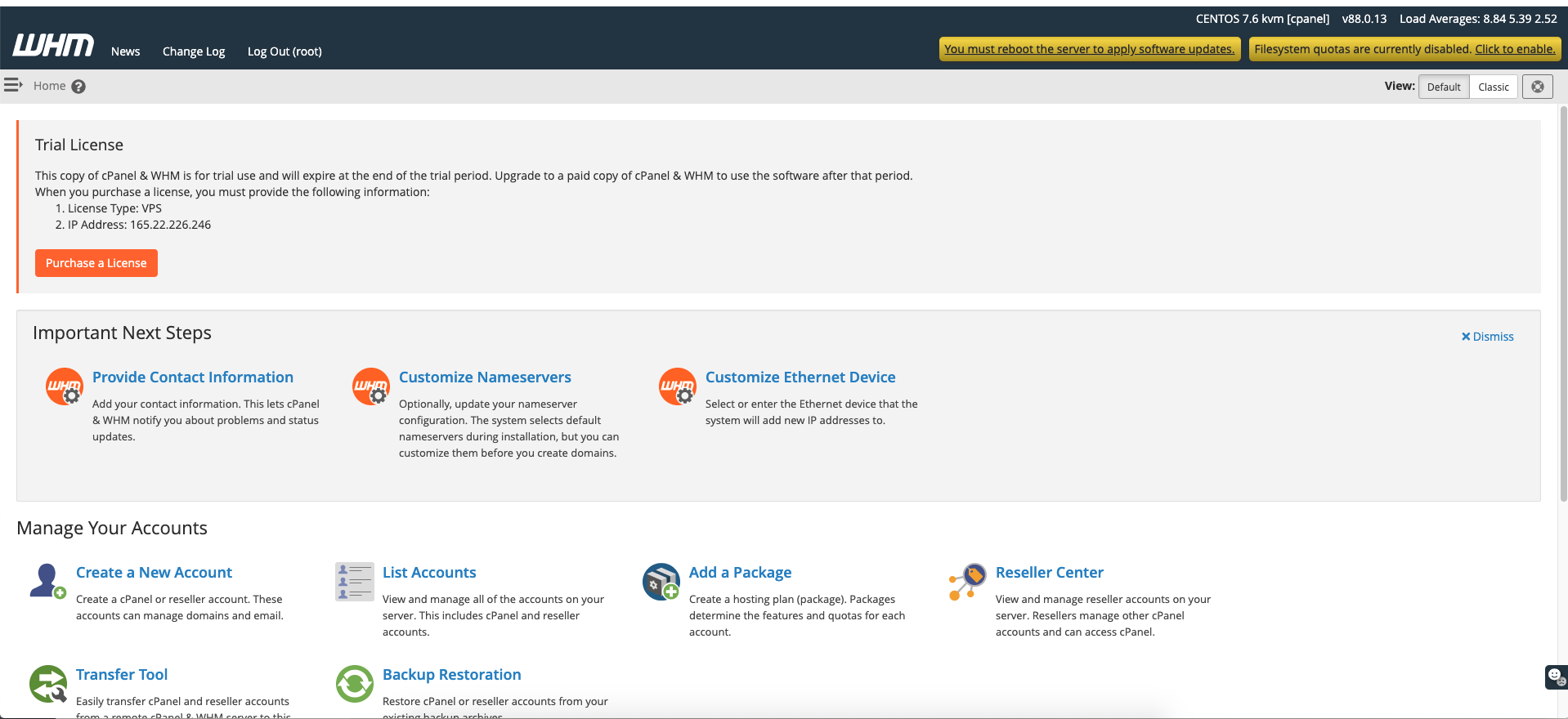The image size is (1568, 719).
Task: Open Add a Package link
Action: (x=740, y=573)
